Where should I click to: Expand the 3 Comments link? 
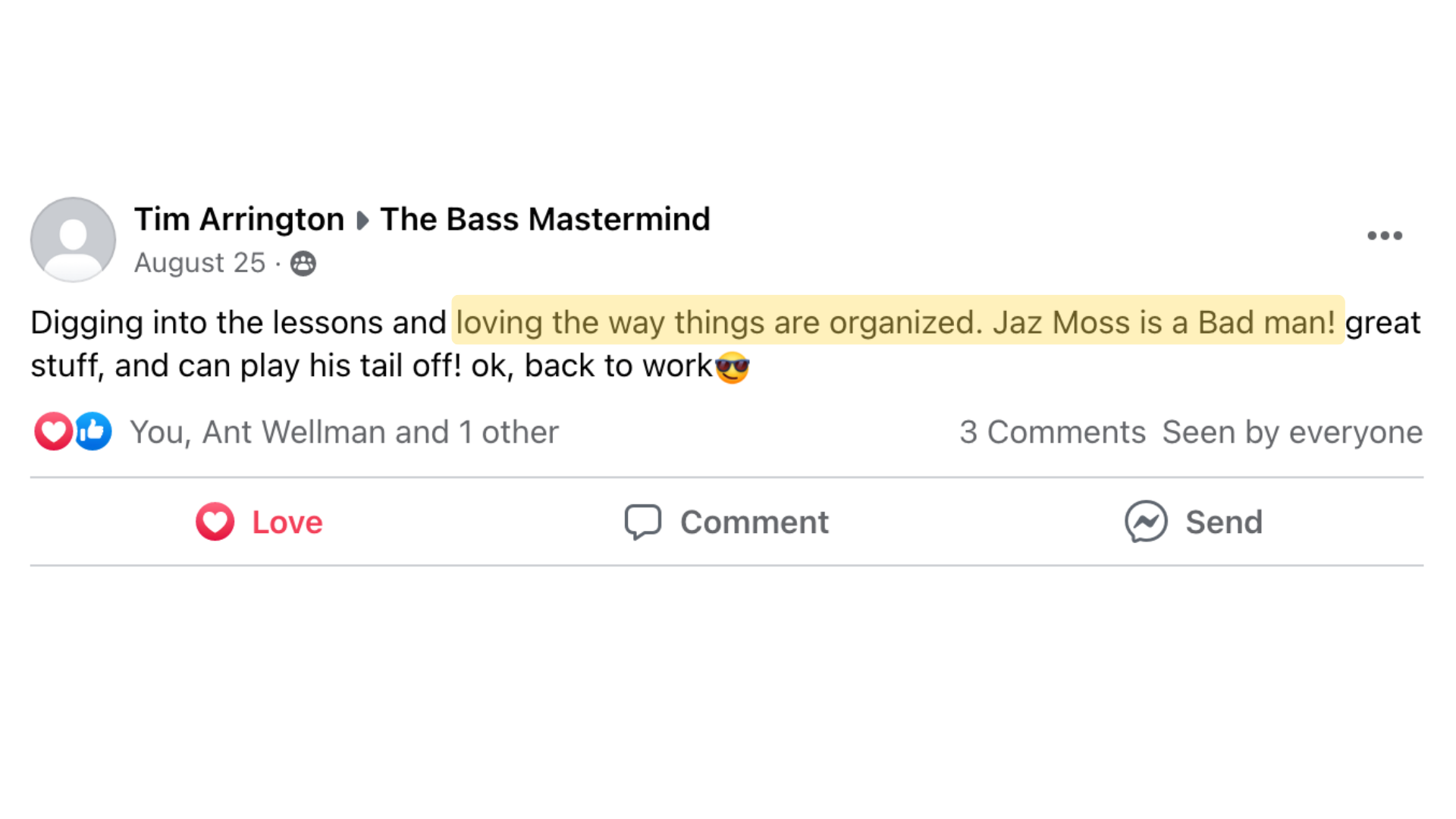1053,432
